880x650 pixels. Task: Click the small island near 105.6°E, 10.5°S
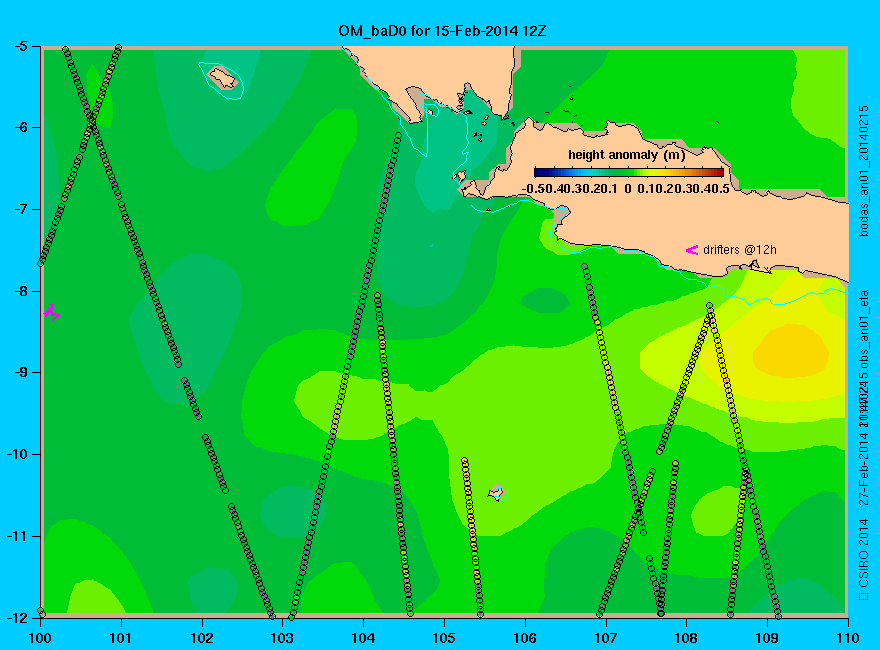496,493
